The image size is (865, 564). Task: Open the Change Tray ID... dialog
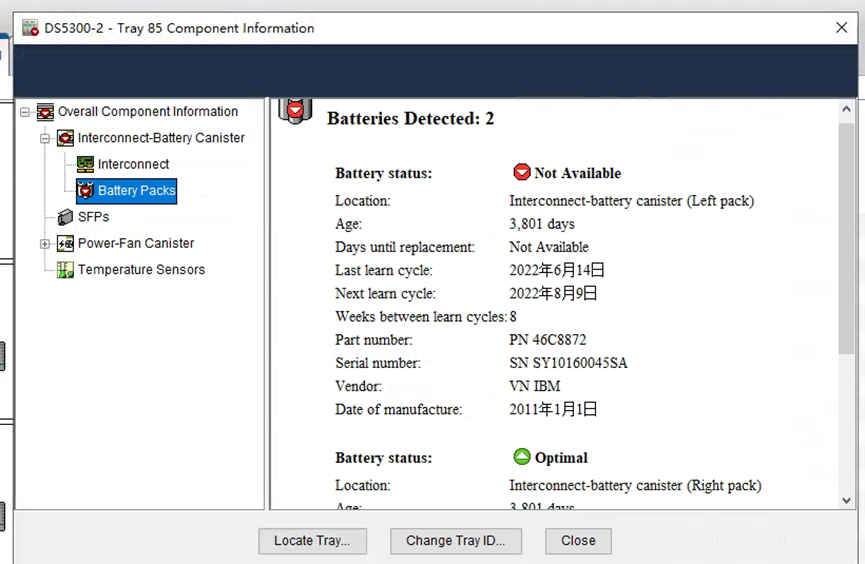455,541
